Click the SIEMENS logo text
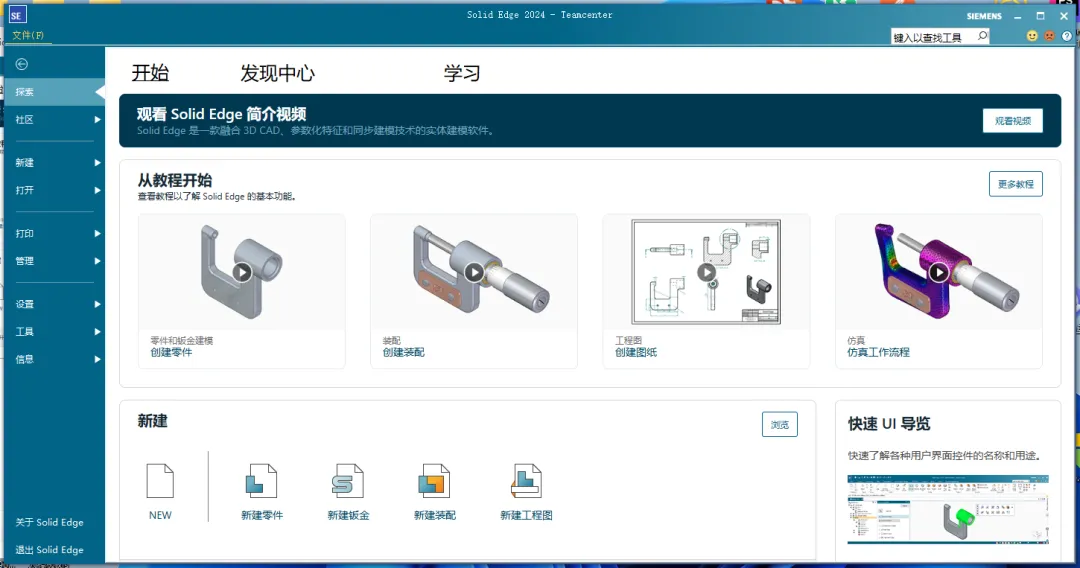The image size is (1080, 568). coord(984,16)
